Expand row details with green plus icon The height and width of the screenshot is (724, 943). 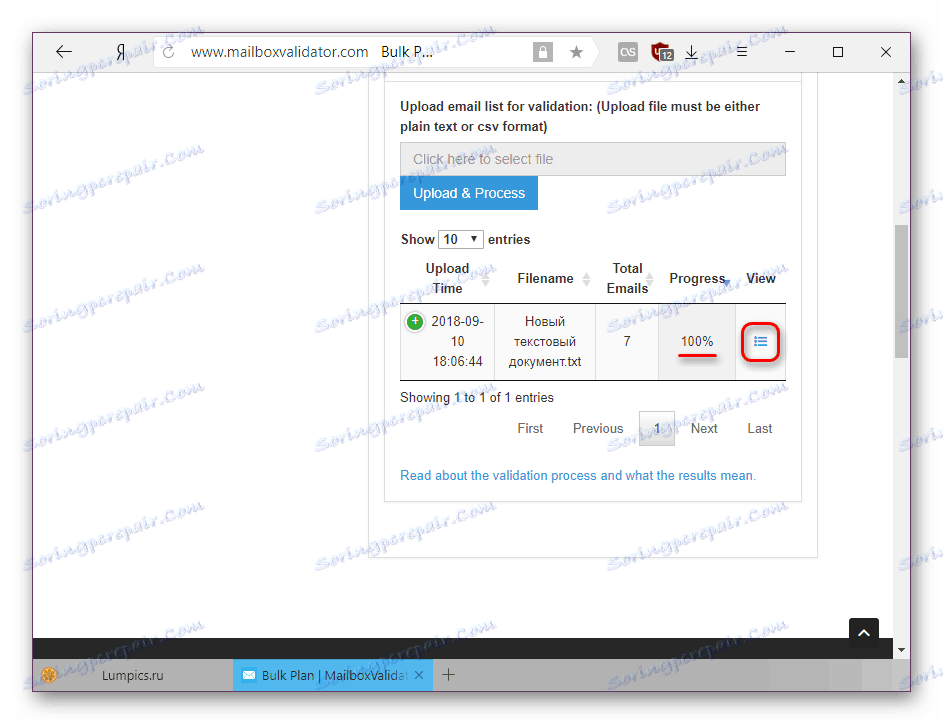[415, 322]
